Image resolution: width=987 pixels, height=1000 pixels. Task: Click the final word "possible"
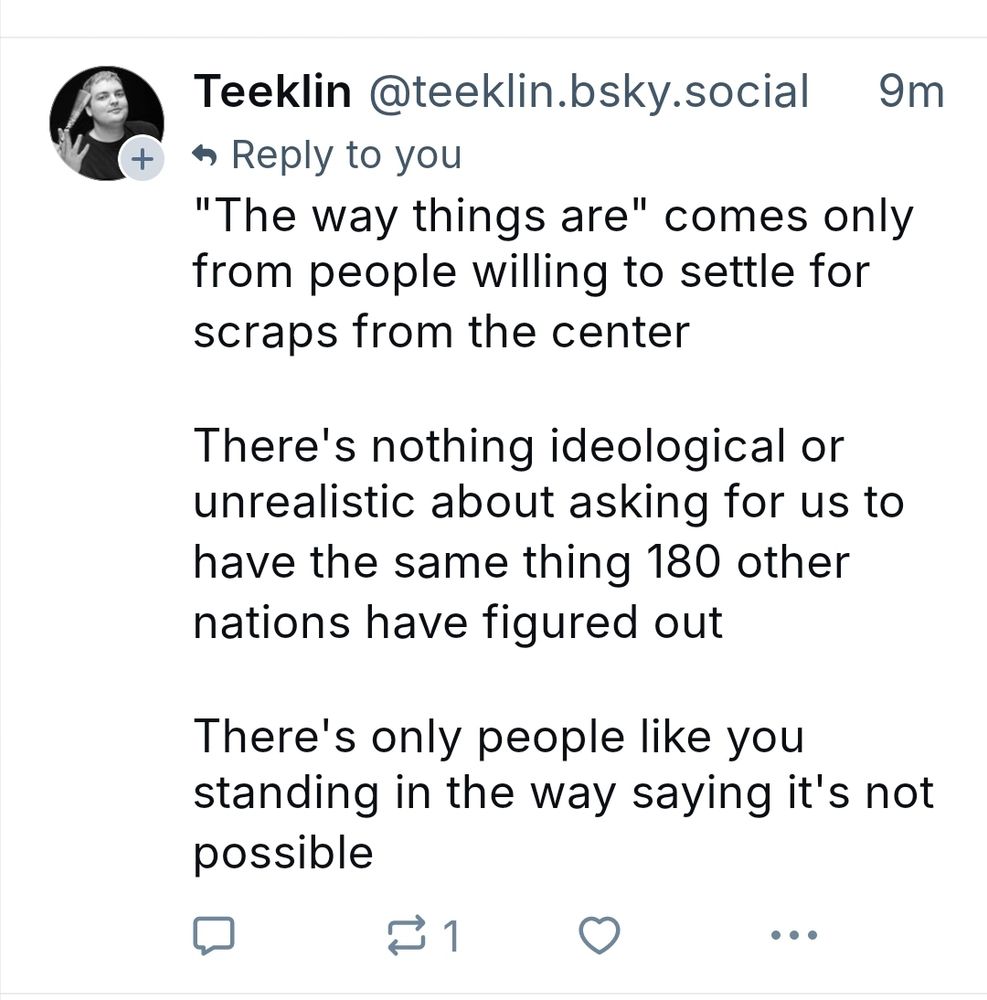(283, 852)
